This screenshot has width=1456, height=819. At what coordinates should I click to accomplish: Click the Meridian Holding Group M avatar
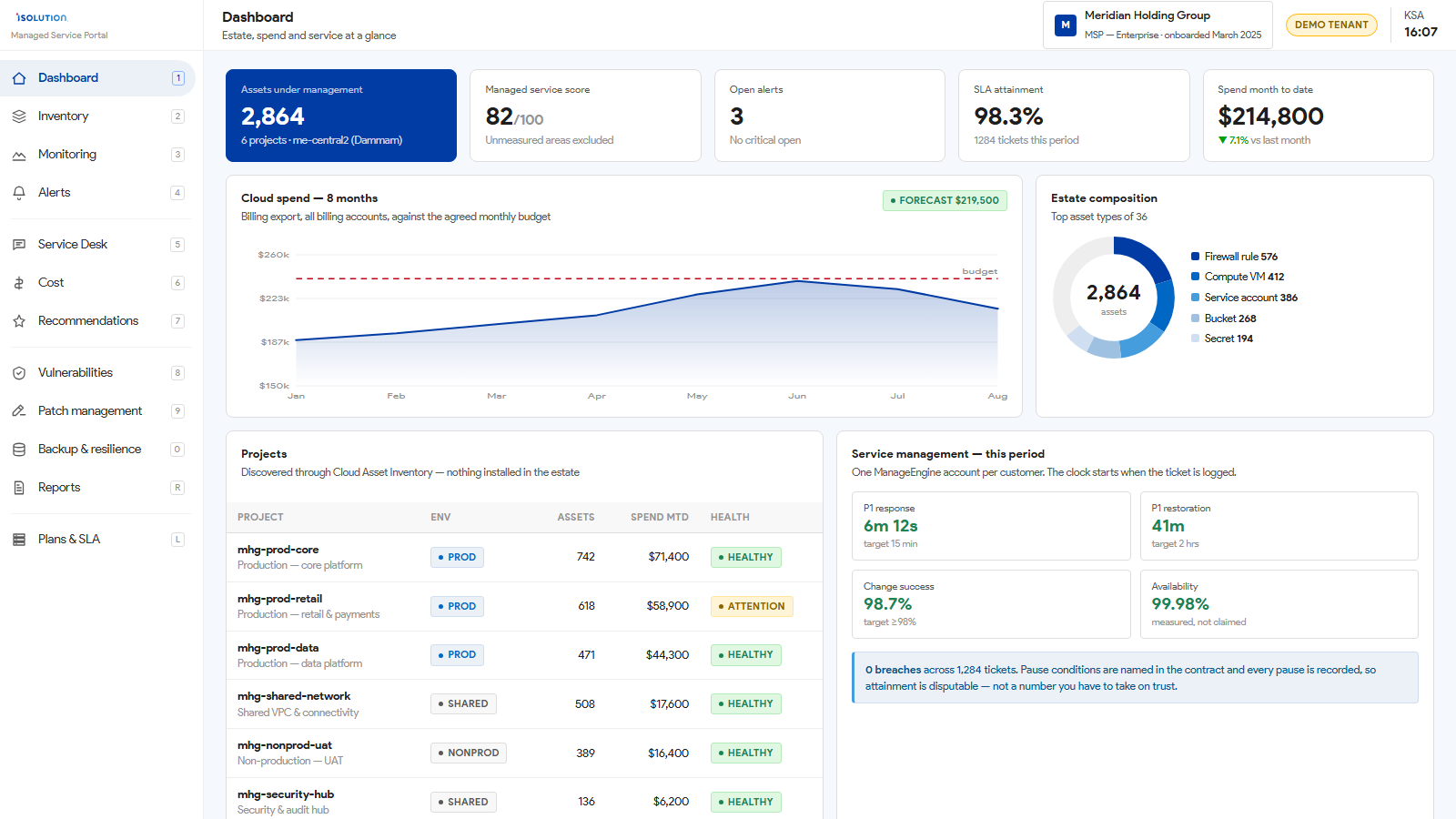click(1066, 25)
